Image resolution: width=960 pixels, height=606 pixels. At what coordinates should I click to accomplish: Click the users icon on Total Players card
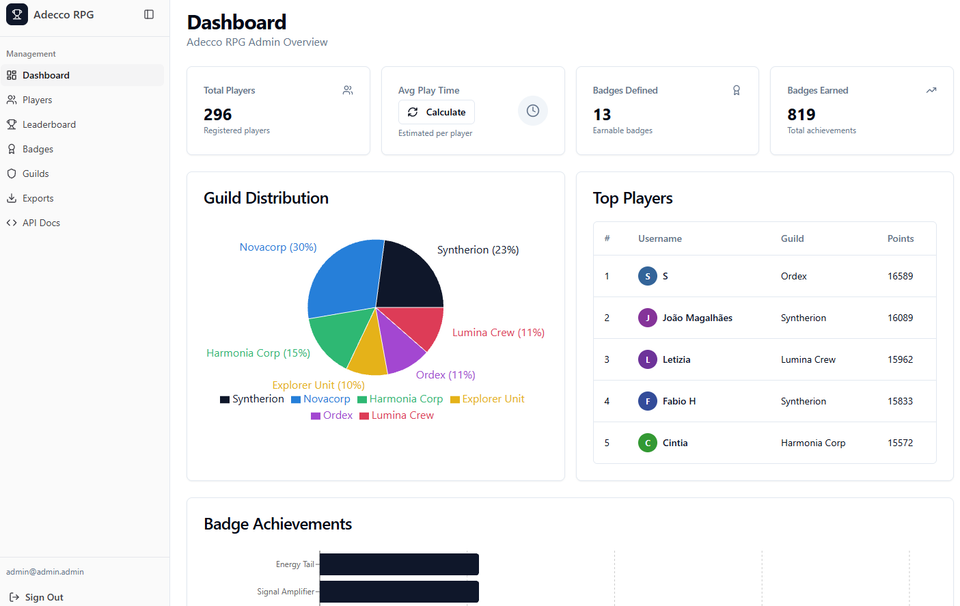[x=348, y=90]
